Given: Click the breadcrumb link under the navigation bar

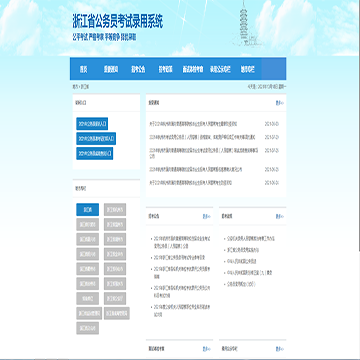Looking at the screenshot, I should click(81, 87).
